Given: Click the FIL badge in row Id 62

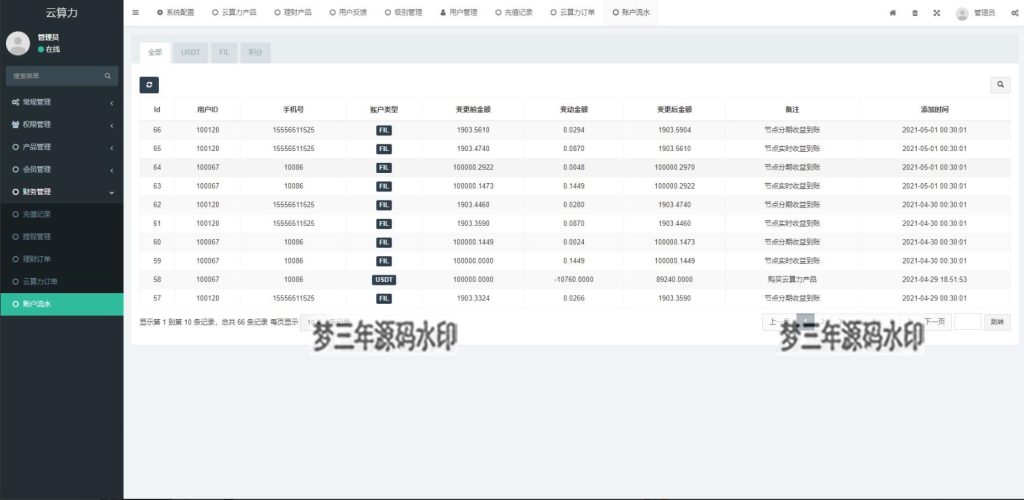Looking at the screenshot, I should 384,205.
